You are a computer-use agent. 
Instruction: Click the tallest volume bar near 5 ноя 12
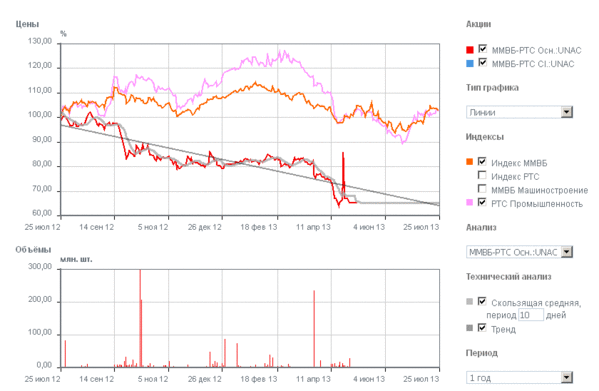pos(140,318)
